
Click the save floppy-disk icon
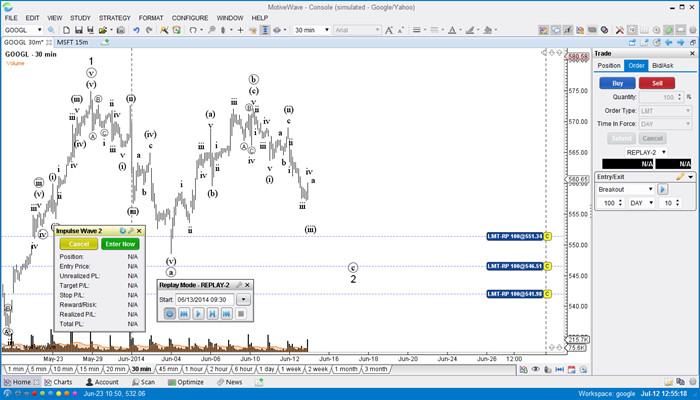[x=79, y=30]
